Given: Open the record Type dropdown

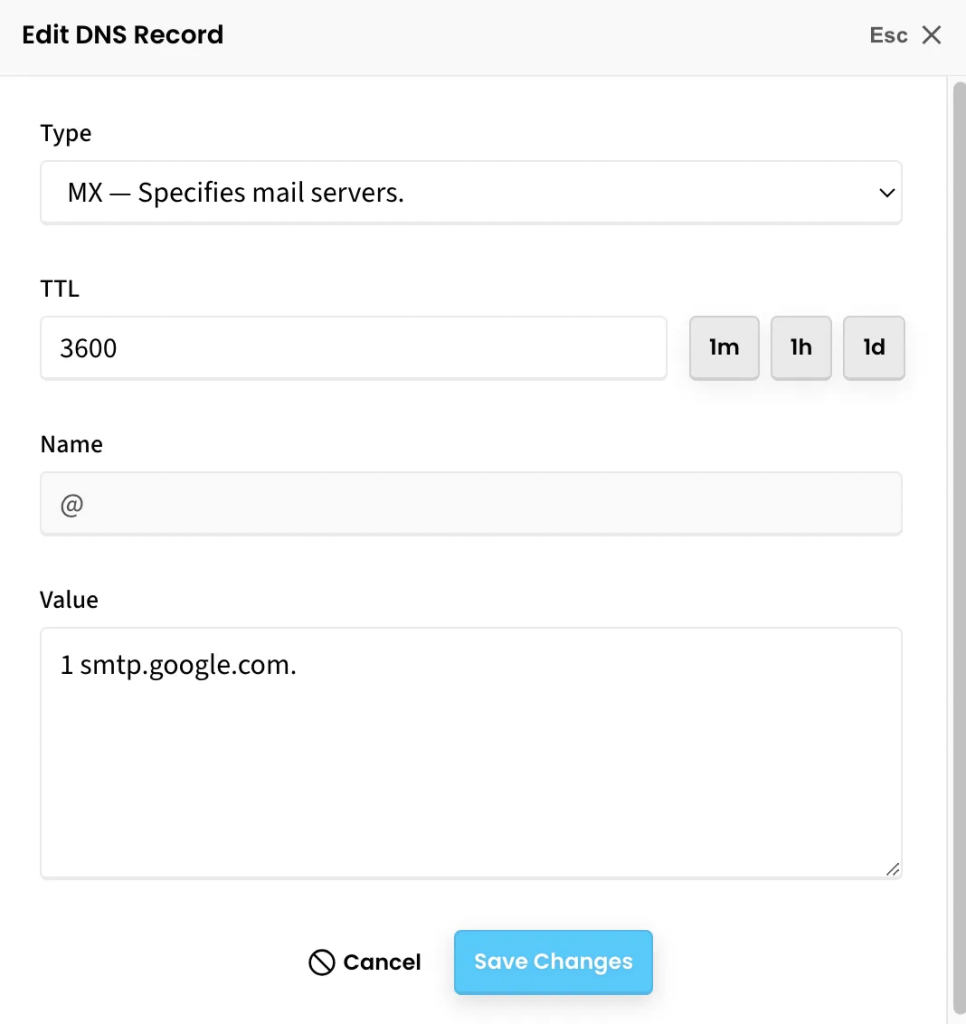Looking at the screenshot, I should click(x=470, y=193).
